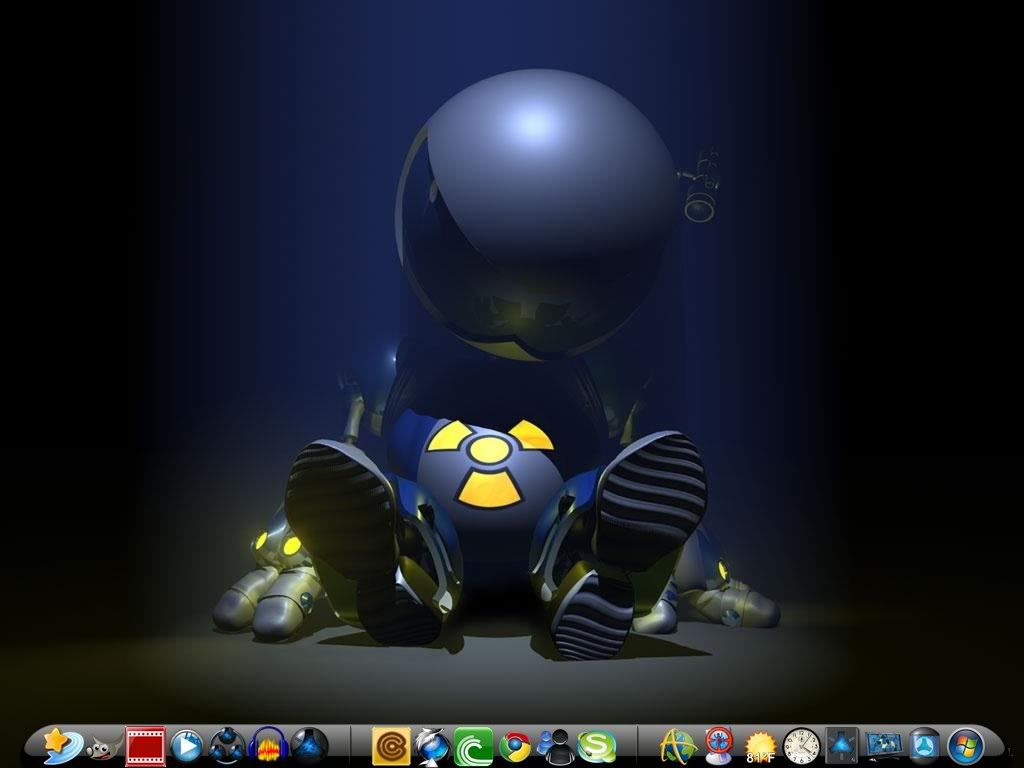Viewport: 1024px width, 768px height.
Task: Open the red fan gadget icon
Action: (719, 745)
